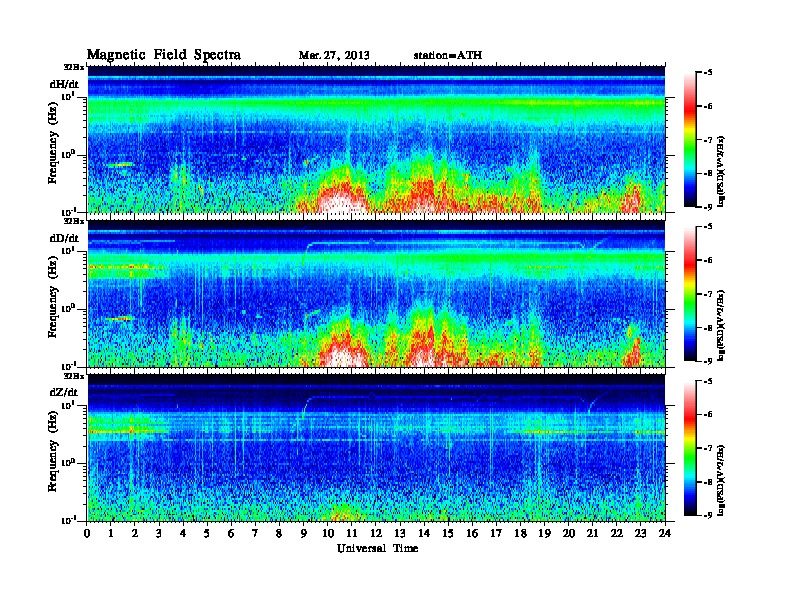
Task: Click hour 12 tick label on time axis
Action: (x=376, y=533)
